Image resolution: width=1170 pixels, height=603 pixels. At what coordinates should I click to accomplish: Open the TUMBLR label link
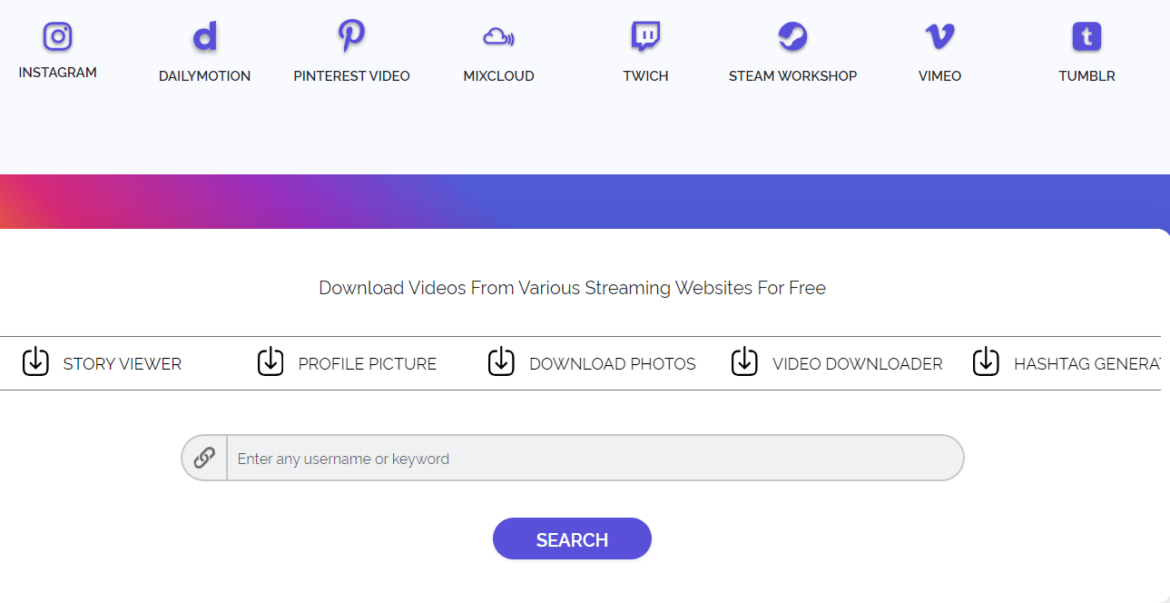point(1086,76)
